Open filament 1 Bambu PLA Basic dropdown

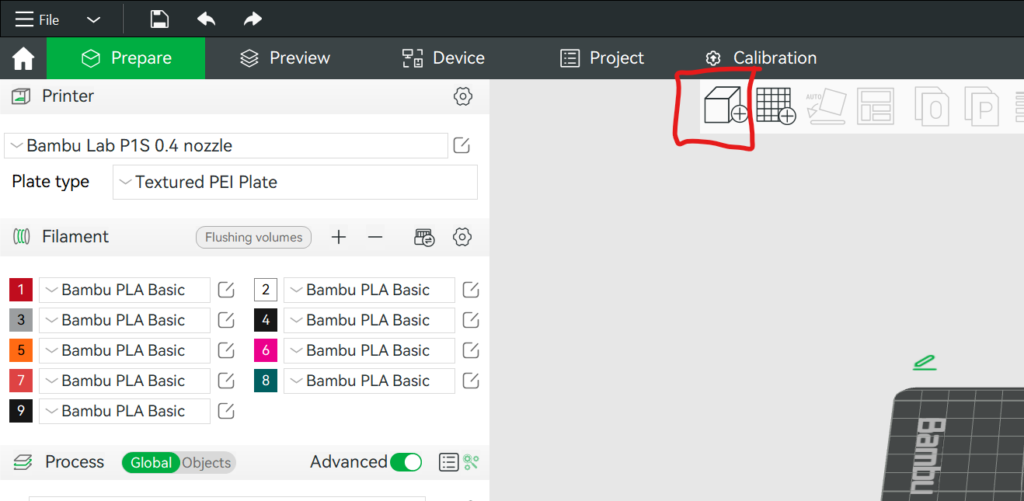pos(124,290)
